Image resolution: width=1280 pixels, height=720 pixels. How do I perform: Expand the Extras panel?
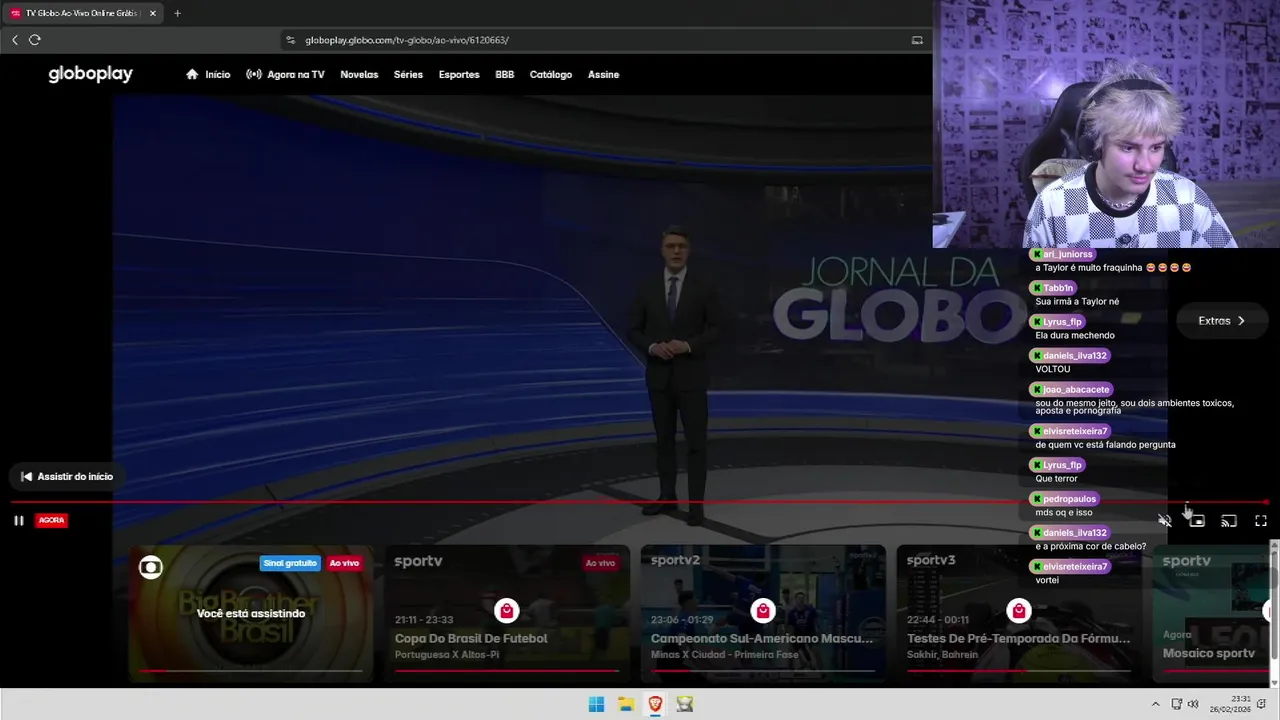[1222, 321]
